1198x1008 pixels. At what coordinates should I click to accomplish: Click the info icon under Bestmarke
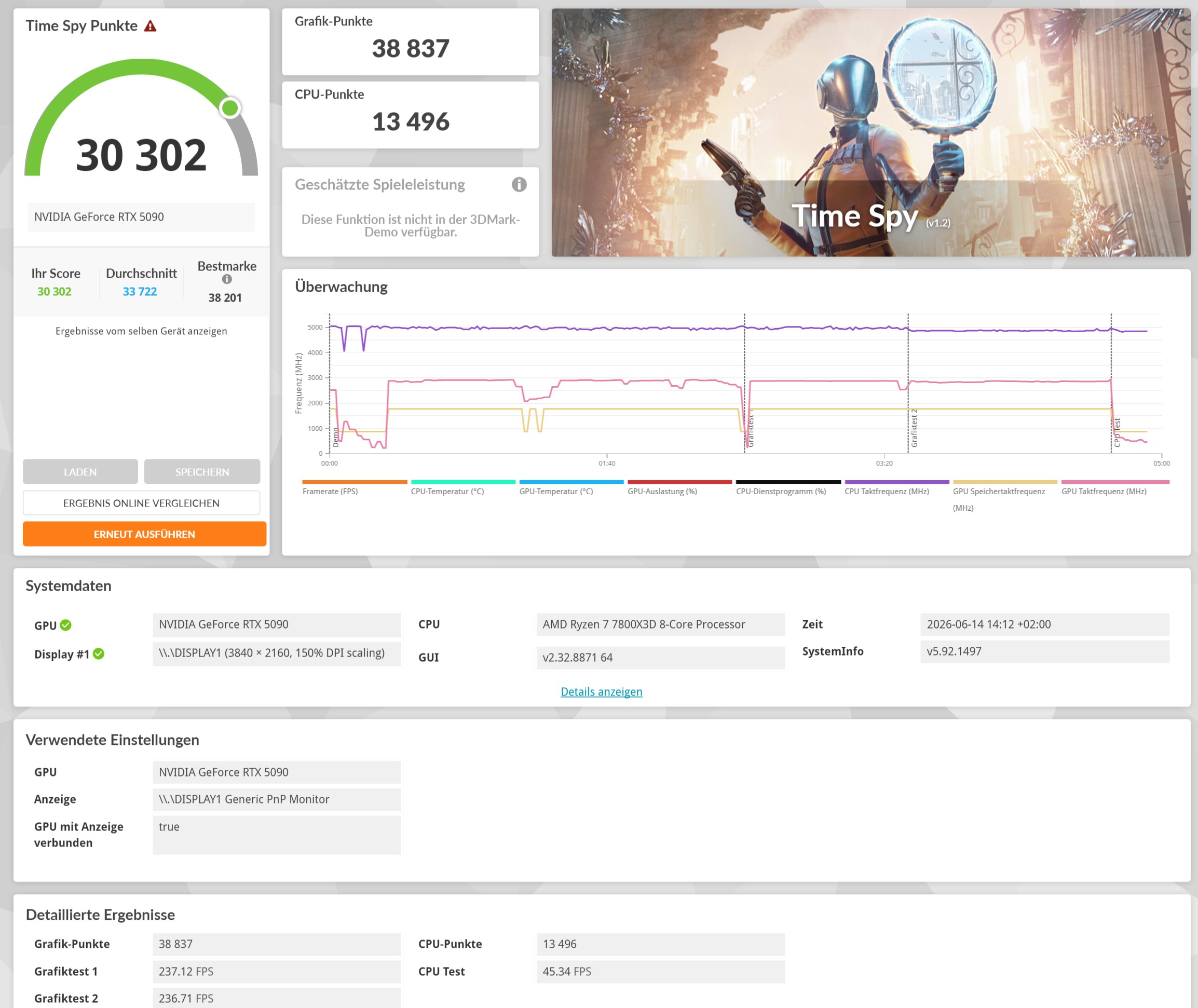coord(227,279)
